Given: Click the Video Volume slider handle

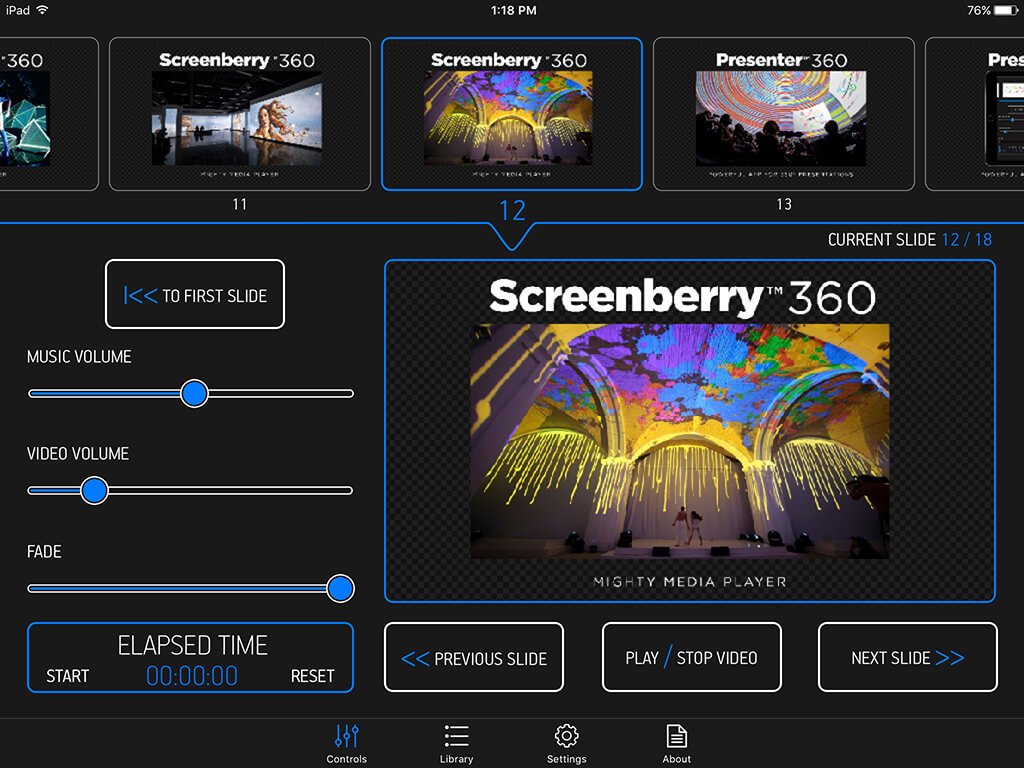Looking at the screenshot, I should coord(95,490).
